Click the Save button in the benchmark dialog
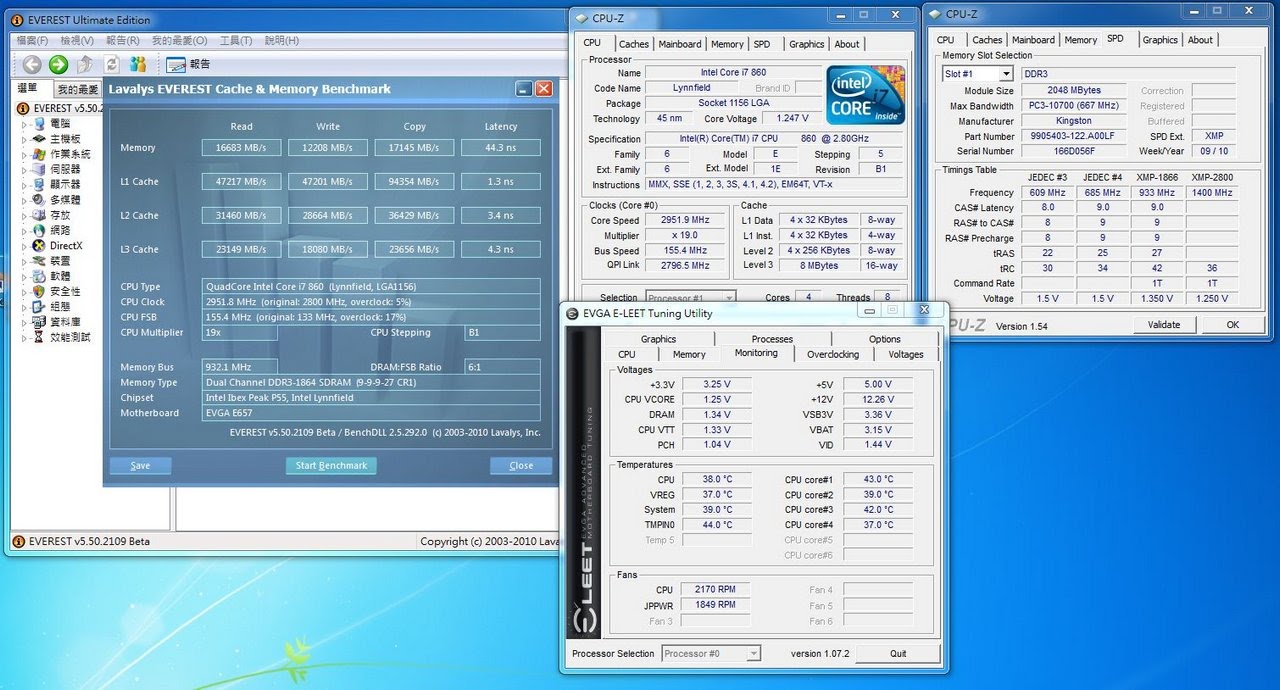Image resolution: width=1280 pixels, height=690 pixels. [x=140, y=465]
